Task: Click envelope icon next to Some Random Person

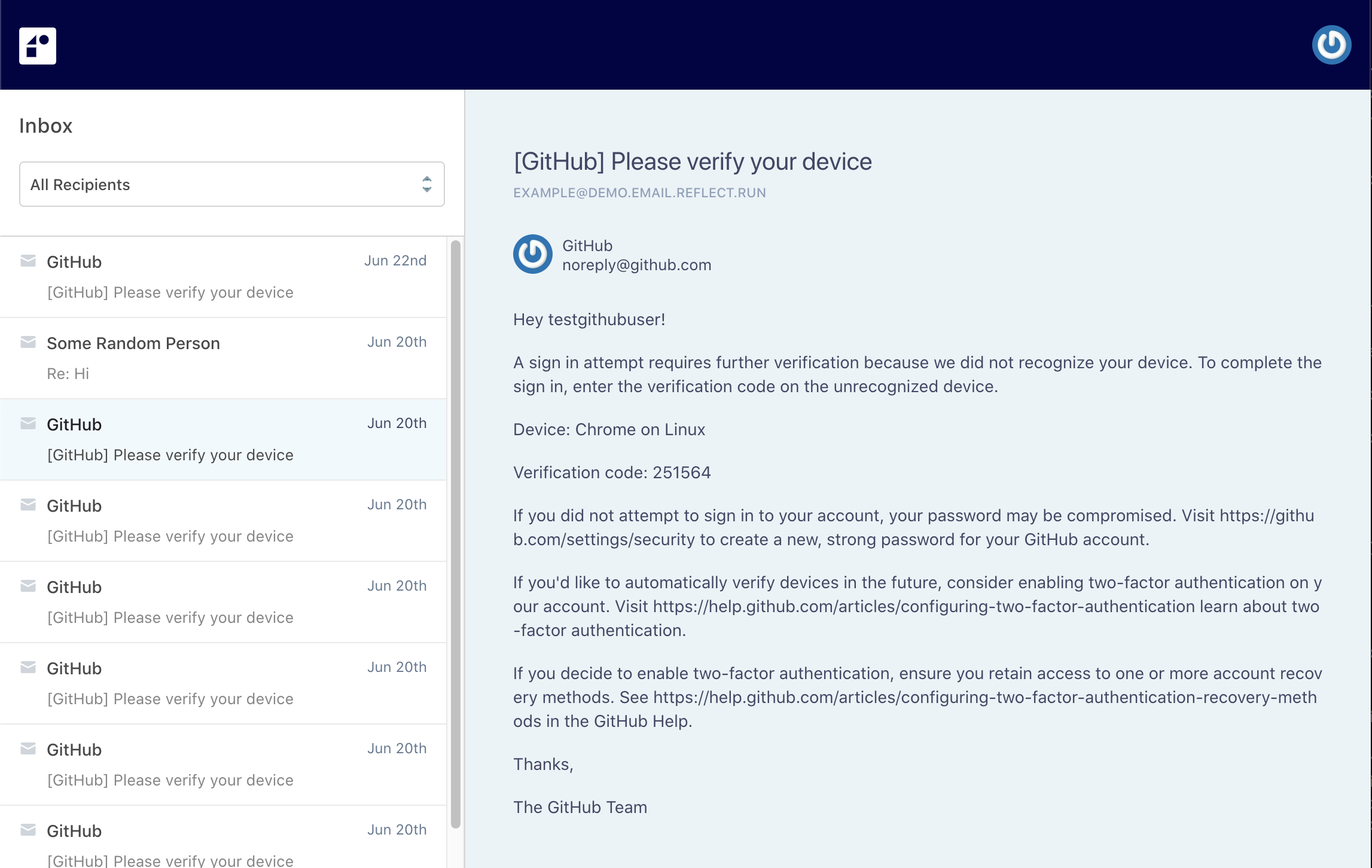Action: 28,342
